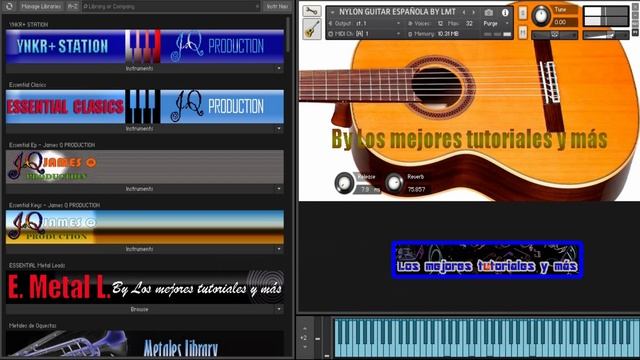
Task: Click the Release knob
Action: point(344,182)
